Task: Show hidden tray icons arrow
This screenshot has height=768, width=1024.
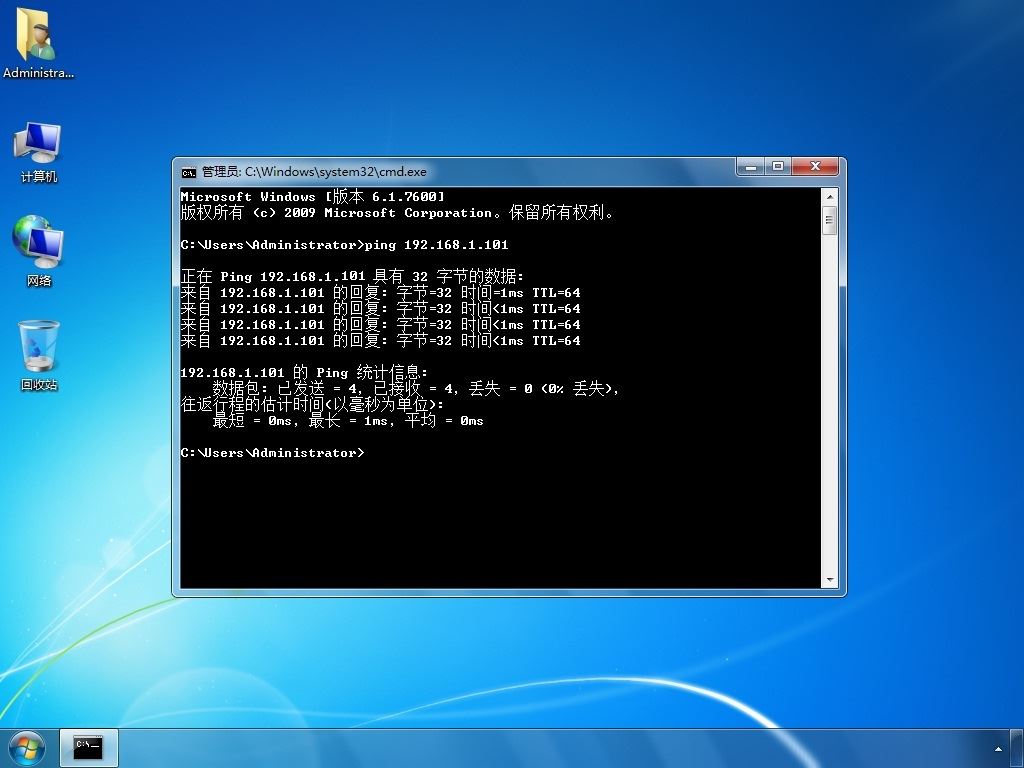Action: point(998,749)
